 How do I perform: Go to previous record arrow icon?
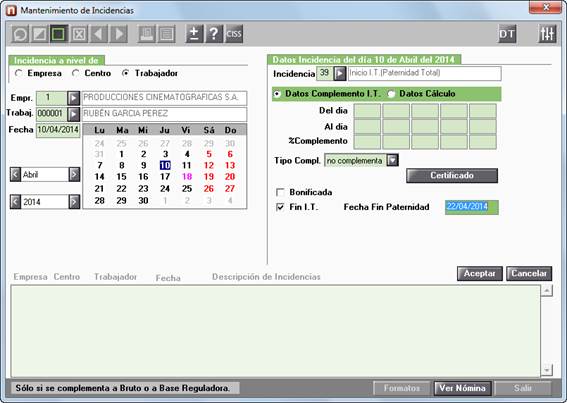point(99,34)
